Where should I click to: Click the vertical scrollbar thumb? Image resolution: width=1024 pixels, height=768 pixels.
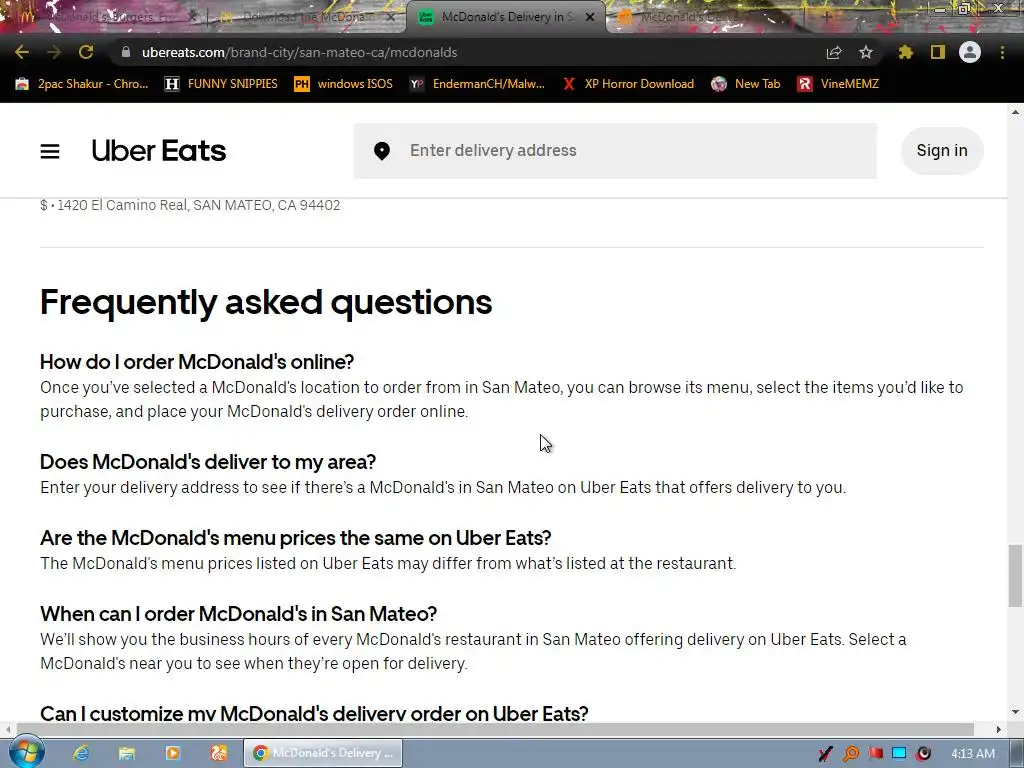[x=1015, y=576]
